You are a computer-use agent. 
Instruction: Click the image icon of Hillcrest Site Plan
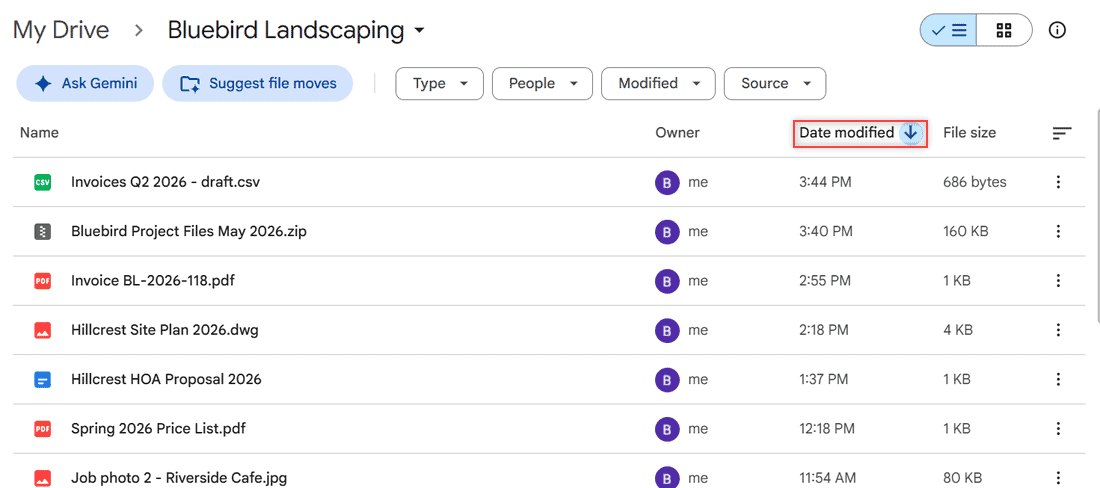(x=43, y=330)
